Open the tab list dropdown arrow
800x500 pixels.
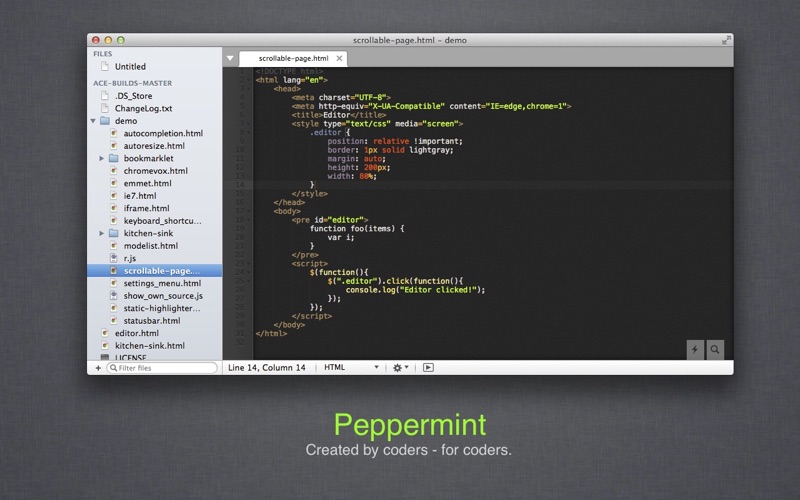pos(230,59)
